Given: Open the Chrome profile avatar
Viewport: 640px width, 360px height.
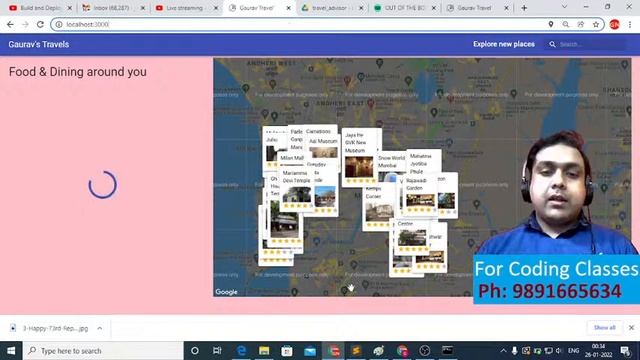Looking at the screenshot, I should tap(614, 24).
